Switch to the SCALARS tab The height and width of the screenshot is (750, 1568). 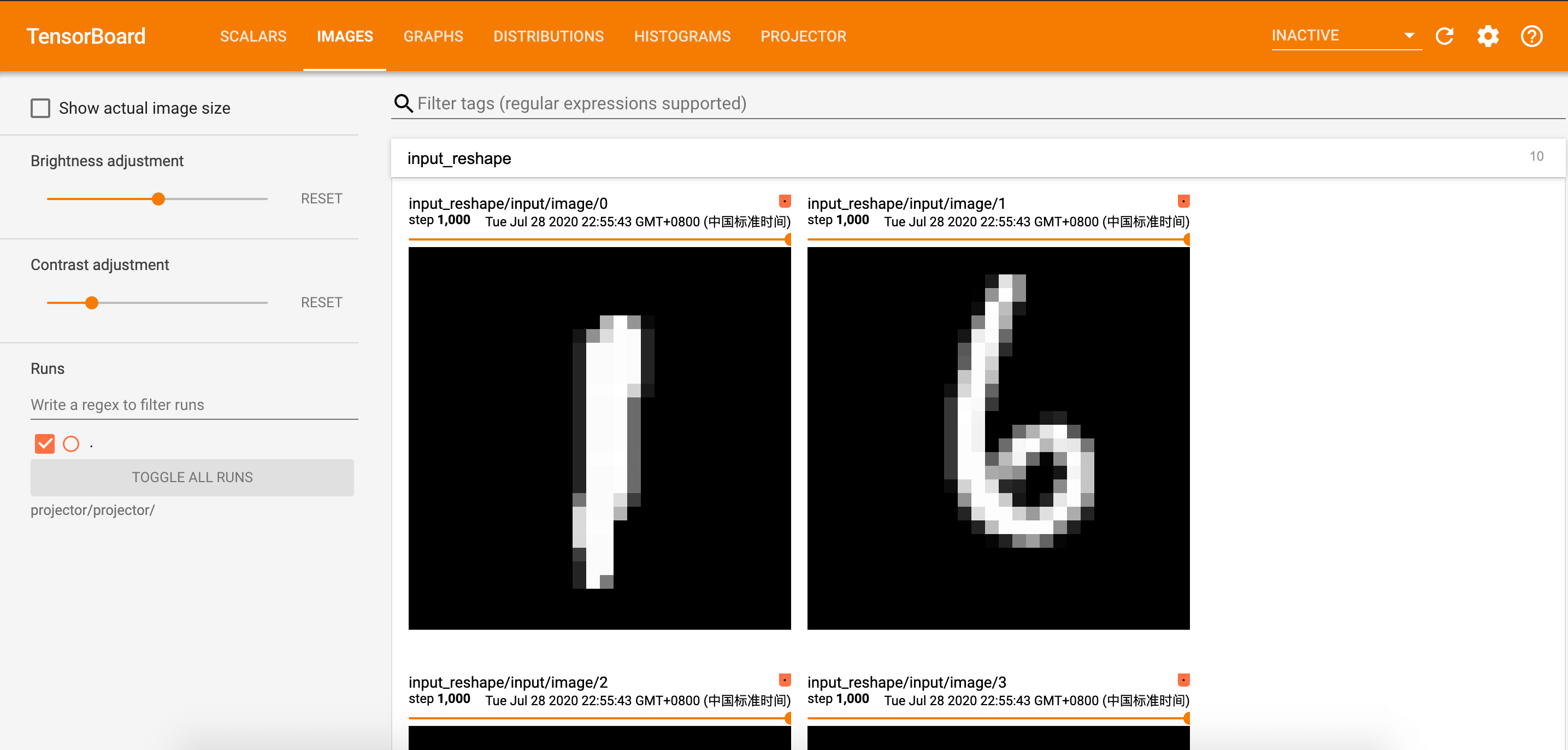pyautogui.click(x=253, y=36)
